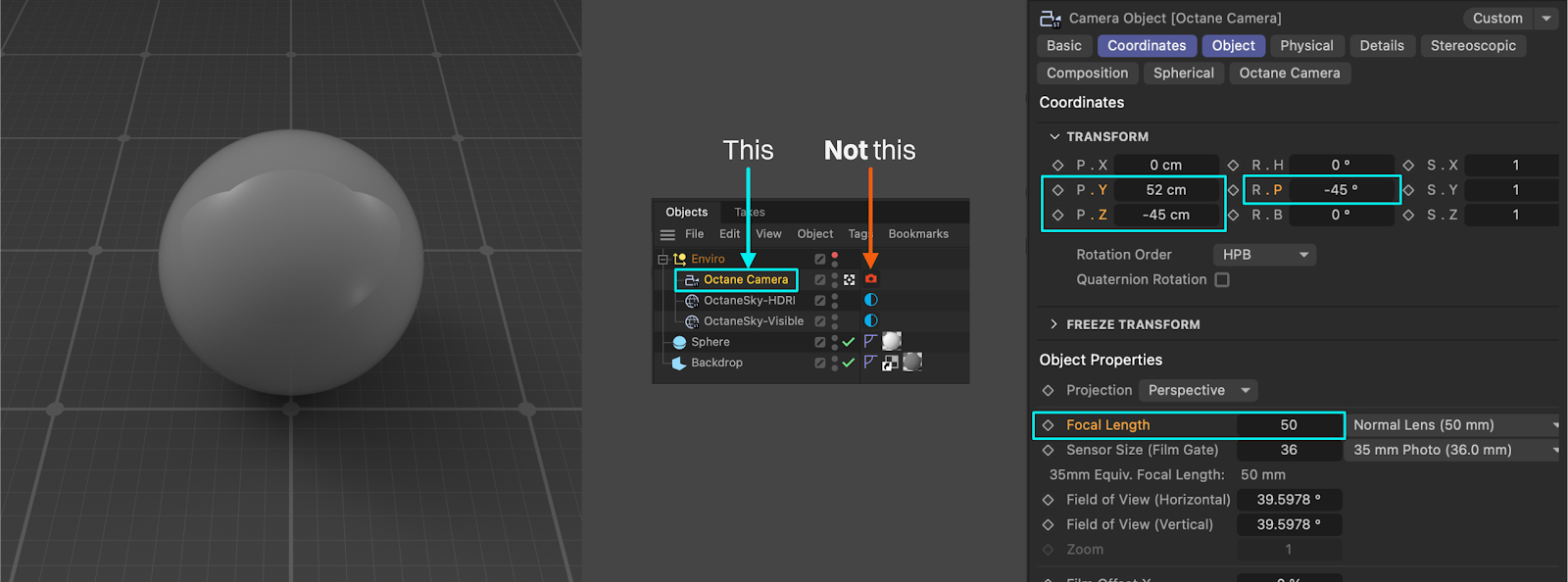Click the Backdrop object icon

pyautogui.click(x=679, y=363)
